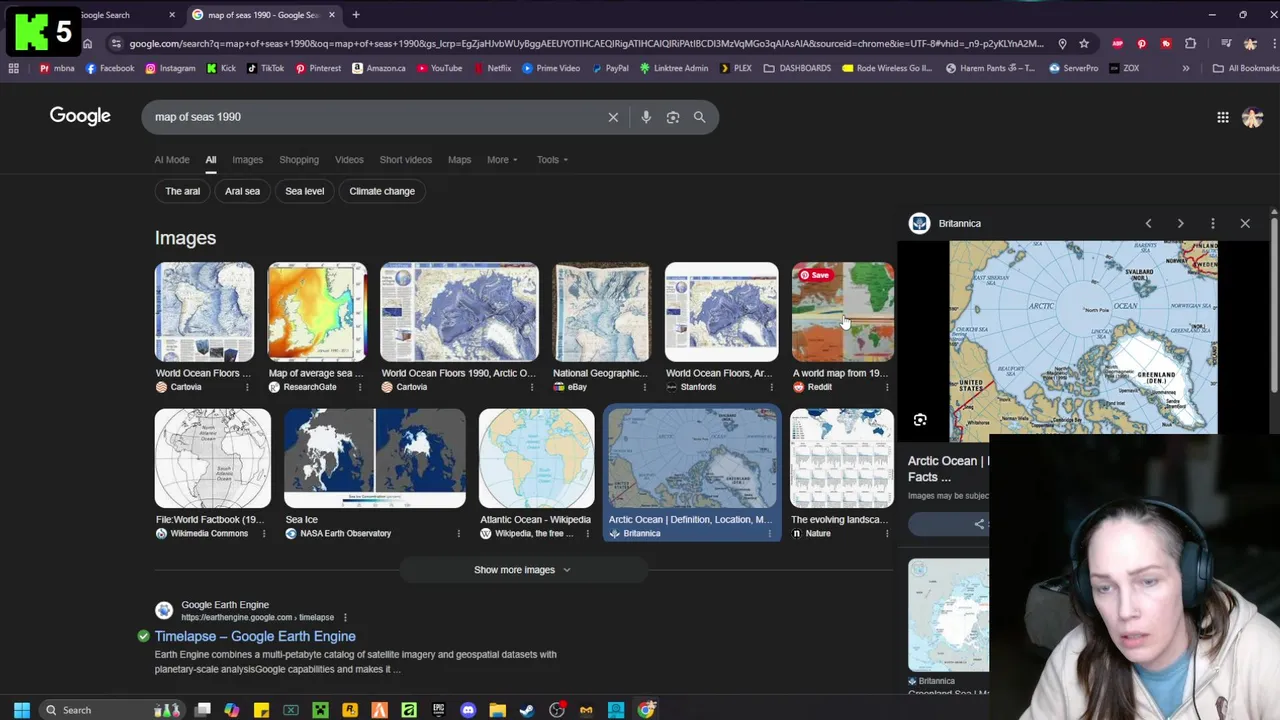Open All Bookmarks folder
This screenshot has height=720, width=1280.
(1246, 68)
